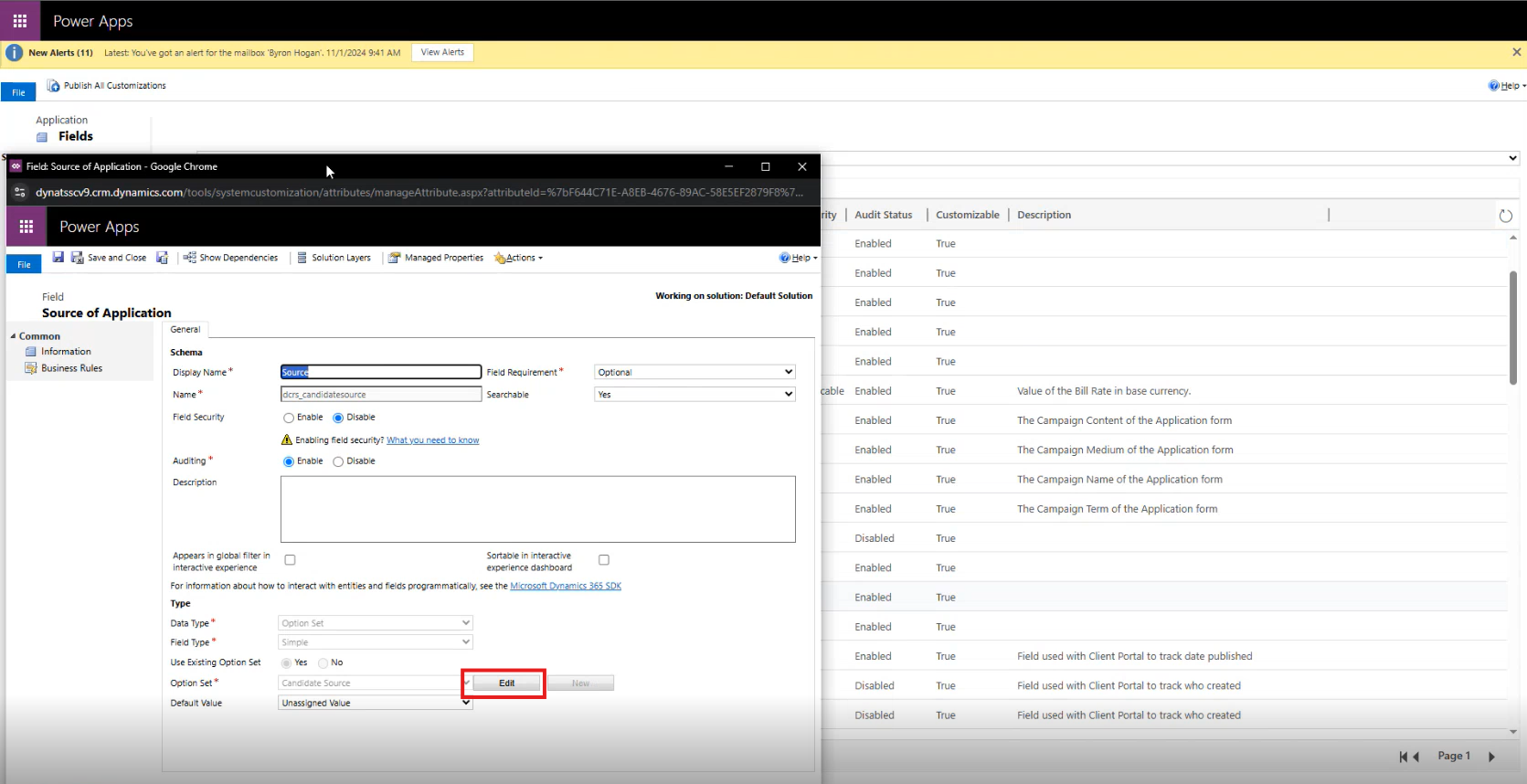
Task: Click 'Value of the Bill Rate in base currency.'
Action: pos(1104,391)
